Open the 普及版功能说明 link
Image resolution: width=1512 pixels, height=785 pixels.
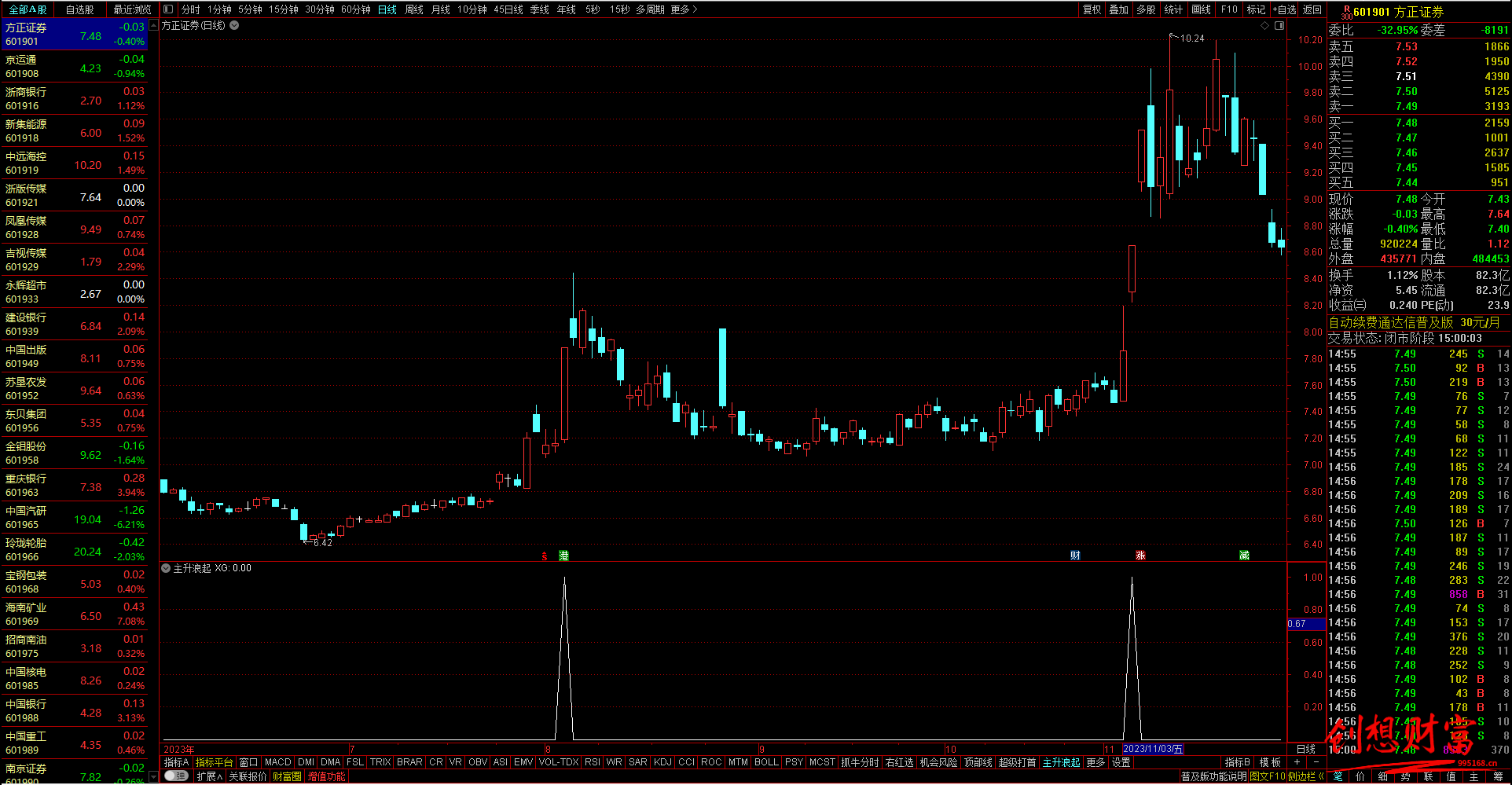coord(1213,776)
